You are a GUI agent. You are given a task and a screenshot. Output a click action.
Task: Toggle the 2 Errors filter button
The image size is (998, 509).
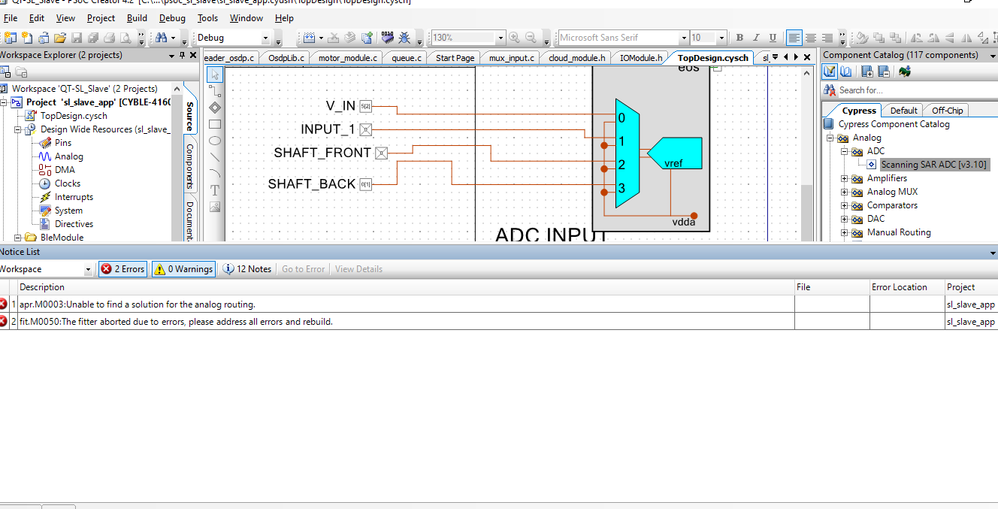pos(123,269)
